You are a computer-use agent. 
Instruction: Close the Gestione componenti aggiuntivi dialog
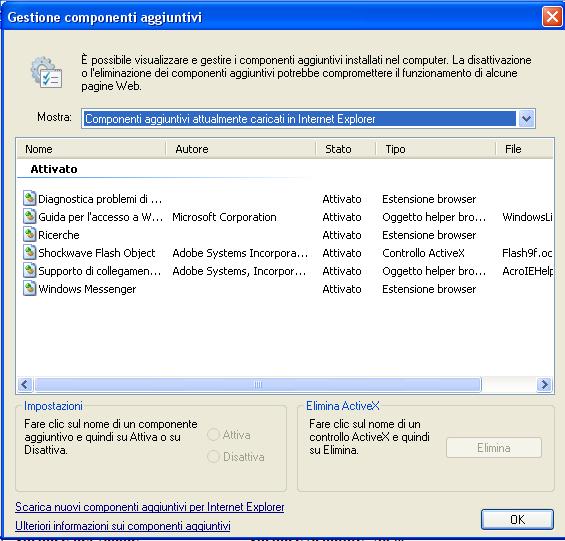pos(552,17)
